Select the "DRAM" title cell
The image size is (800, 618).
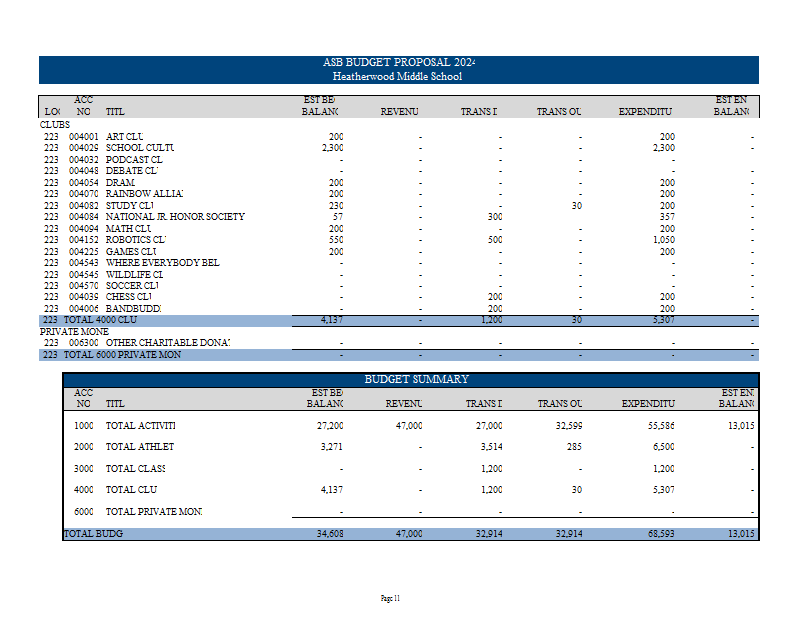point(120,182)
